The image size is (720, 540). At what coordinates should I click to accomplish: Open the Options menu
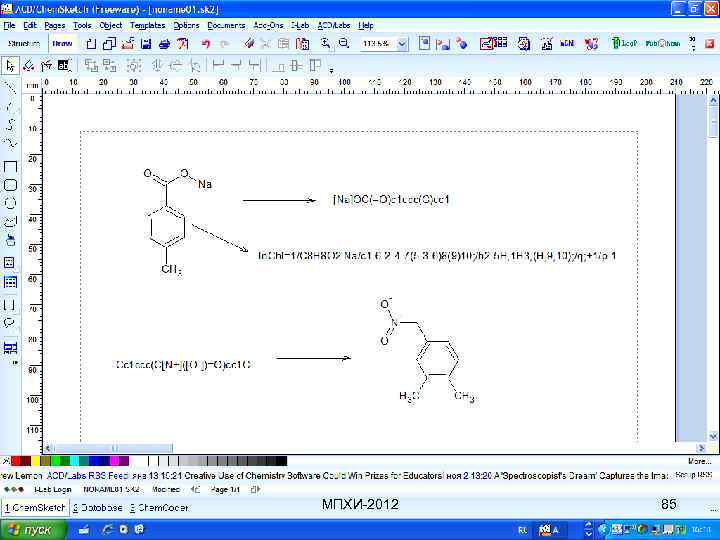(x=186, y=25)
